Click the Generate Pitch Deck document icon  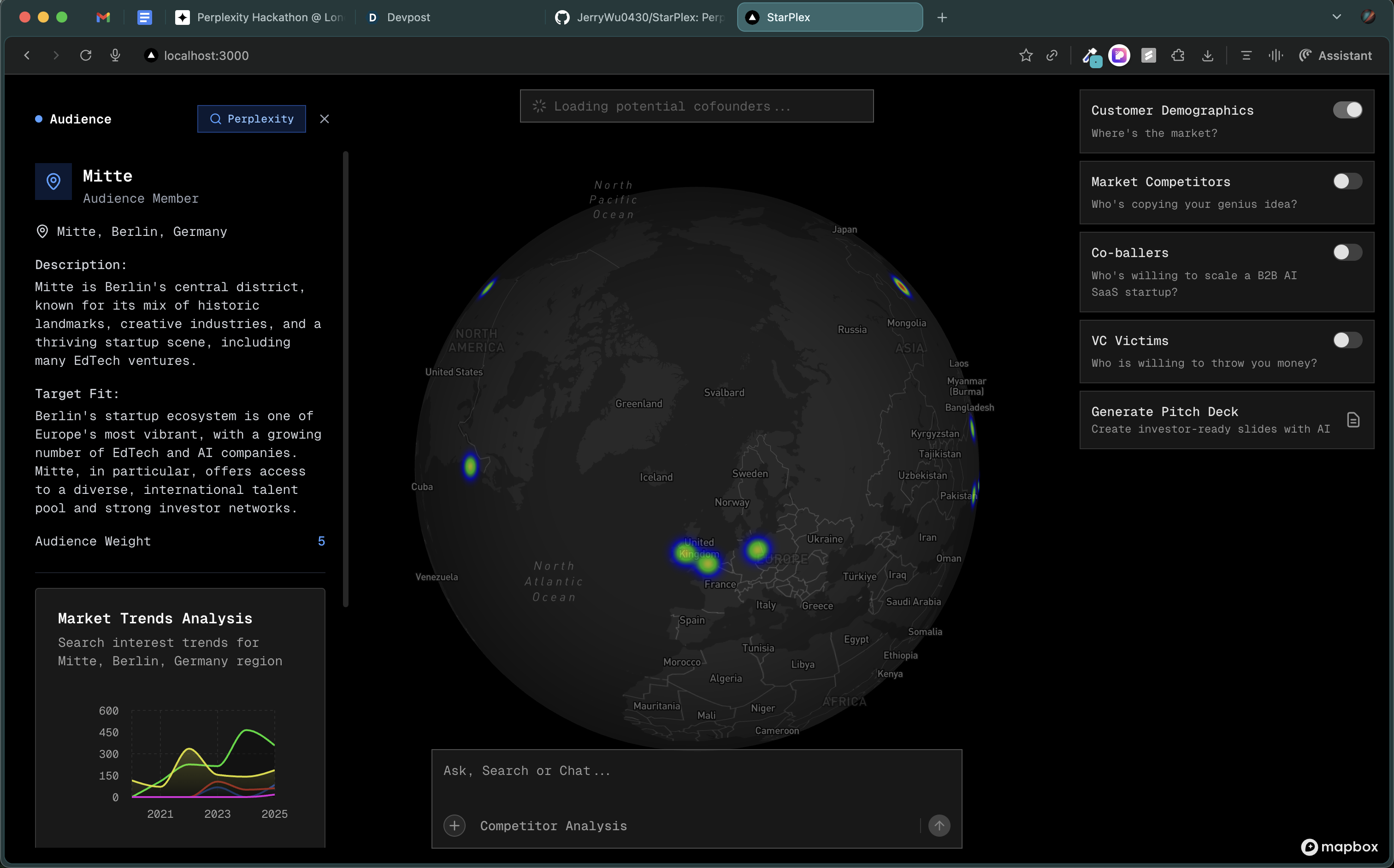pos(1353,420)
